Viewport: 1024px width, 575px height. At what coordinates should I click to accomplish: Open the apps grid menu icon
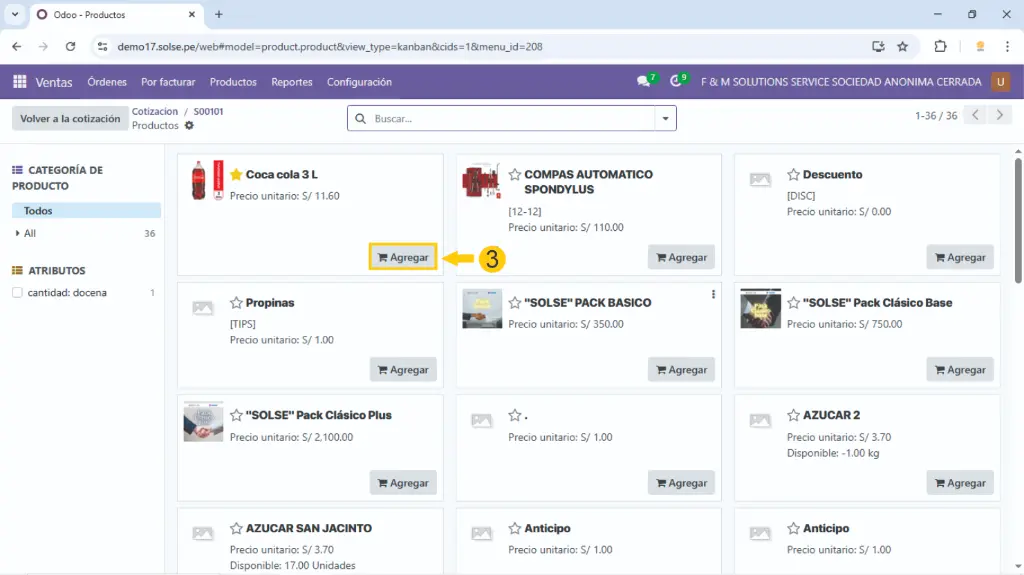tap(19, 82)
